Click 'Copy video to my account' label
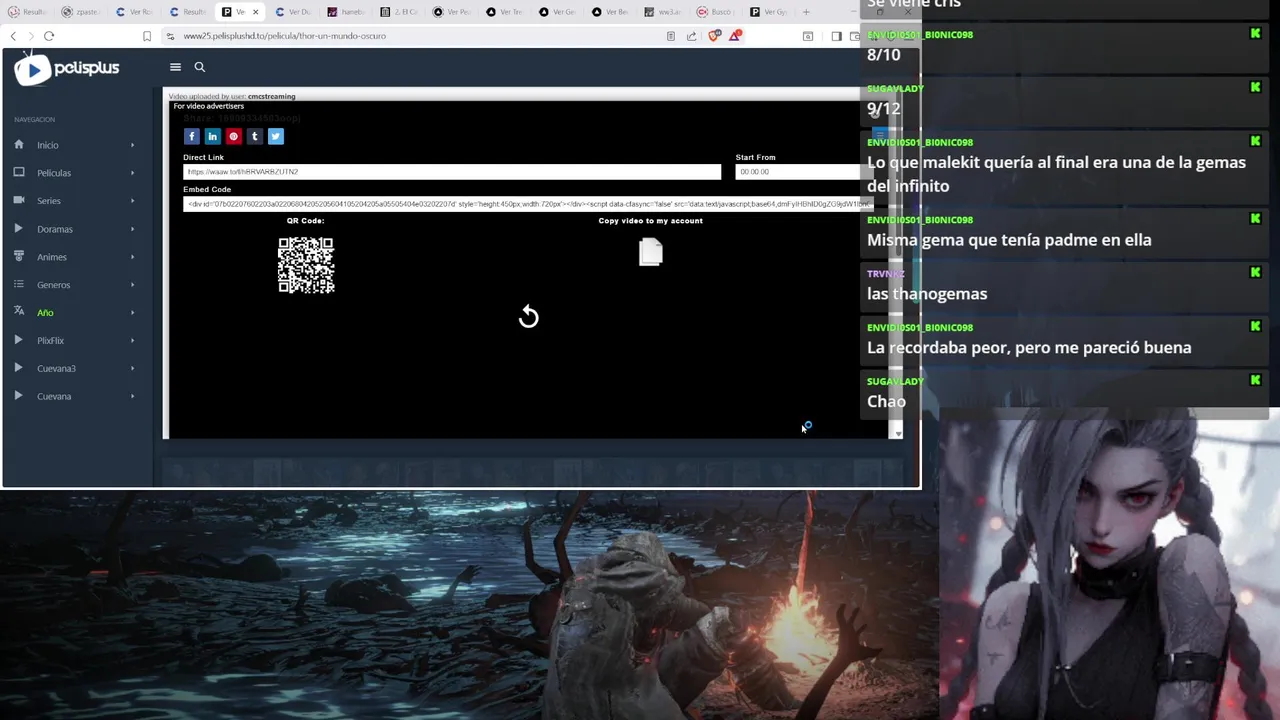The height and width of the screenshot is (720, 1280). point(651,221)
